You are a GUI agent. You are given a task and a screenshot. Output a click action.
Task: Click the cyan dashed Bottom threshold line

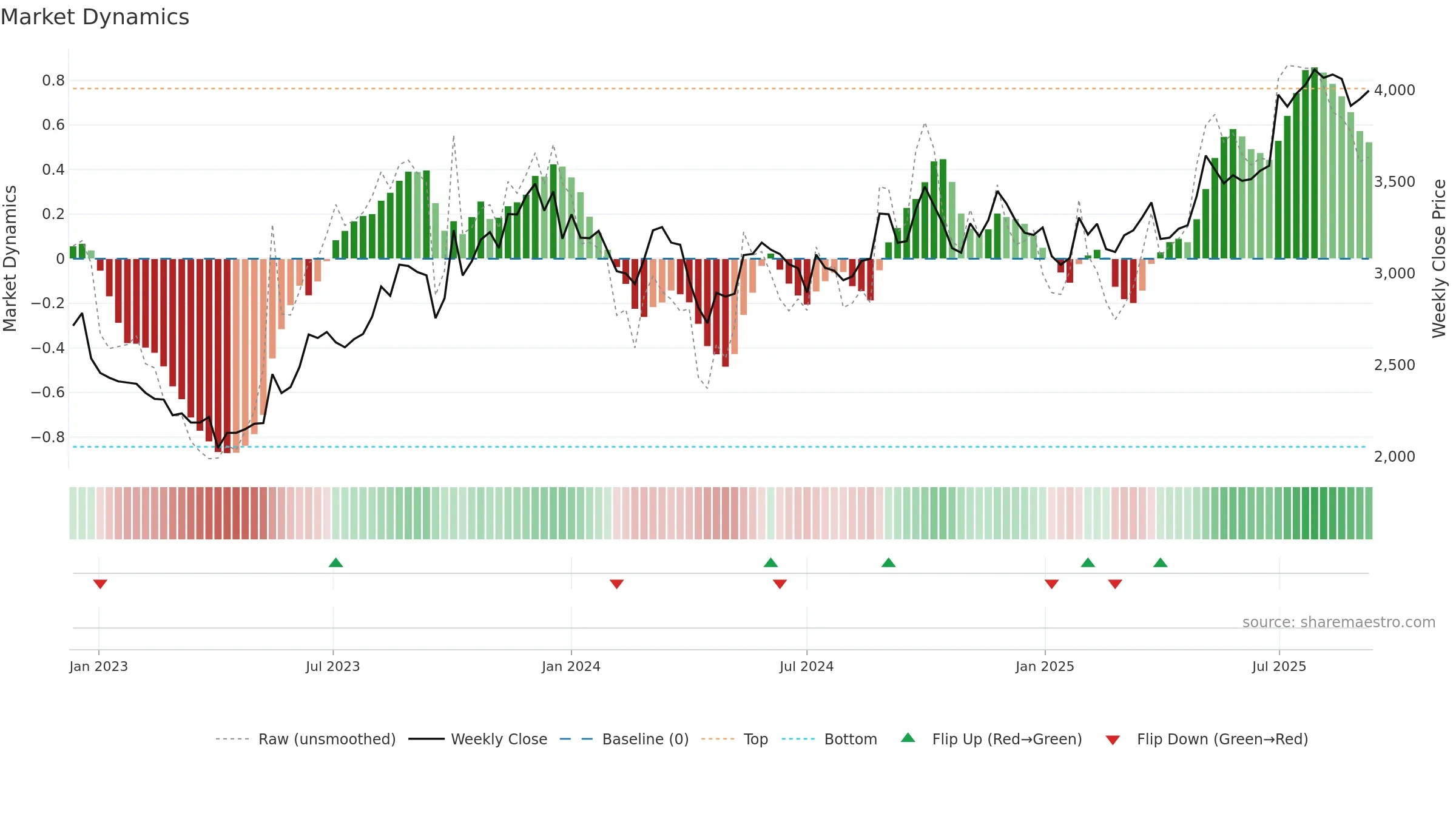(x=720, y=447)
